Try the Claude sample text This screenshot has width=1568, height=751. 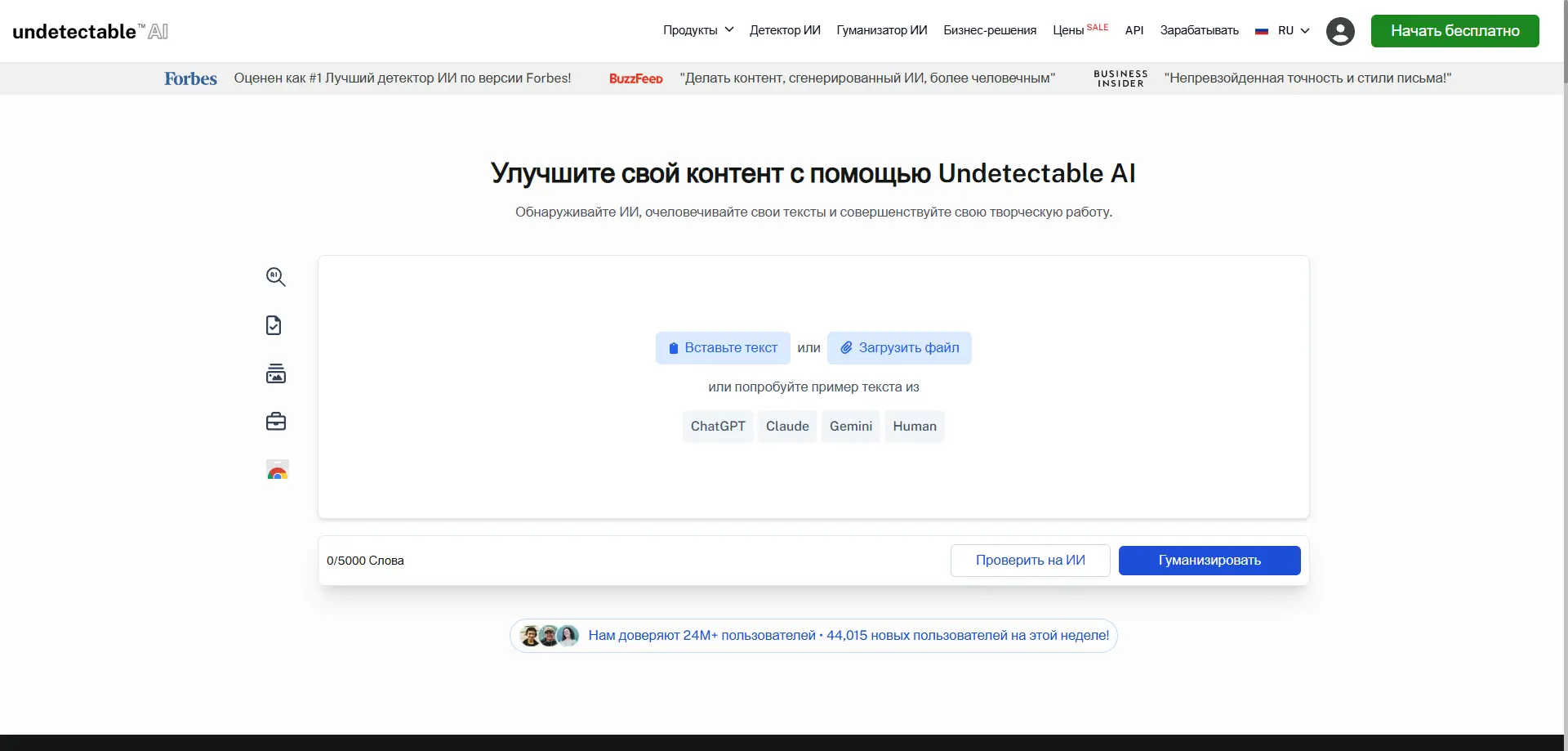(787, 427)
